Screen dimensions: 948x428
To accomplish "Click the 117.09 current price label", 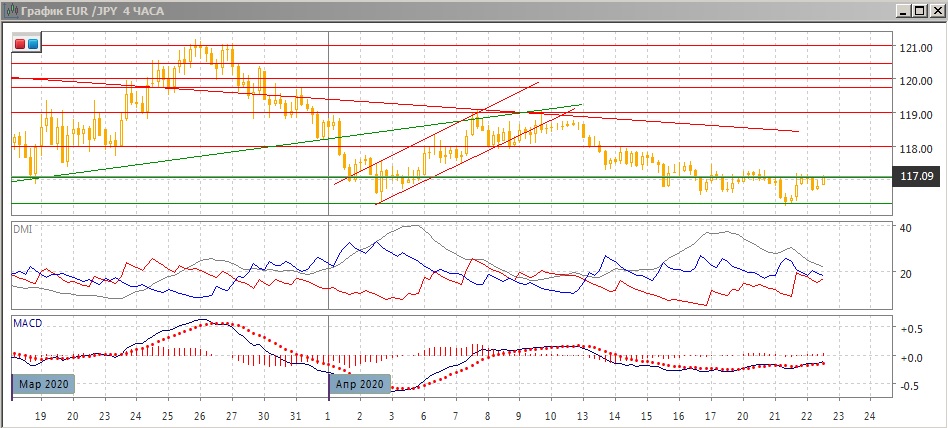I will [917, 177].
